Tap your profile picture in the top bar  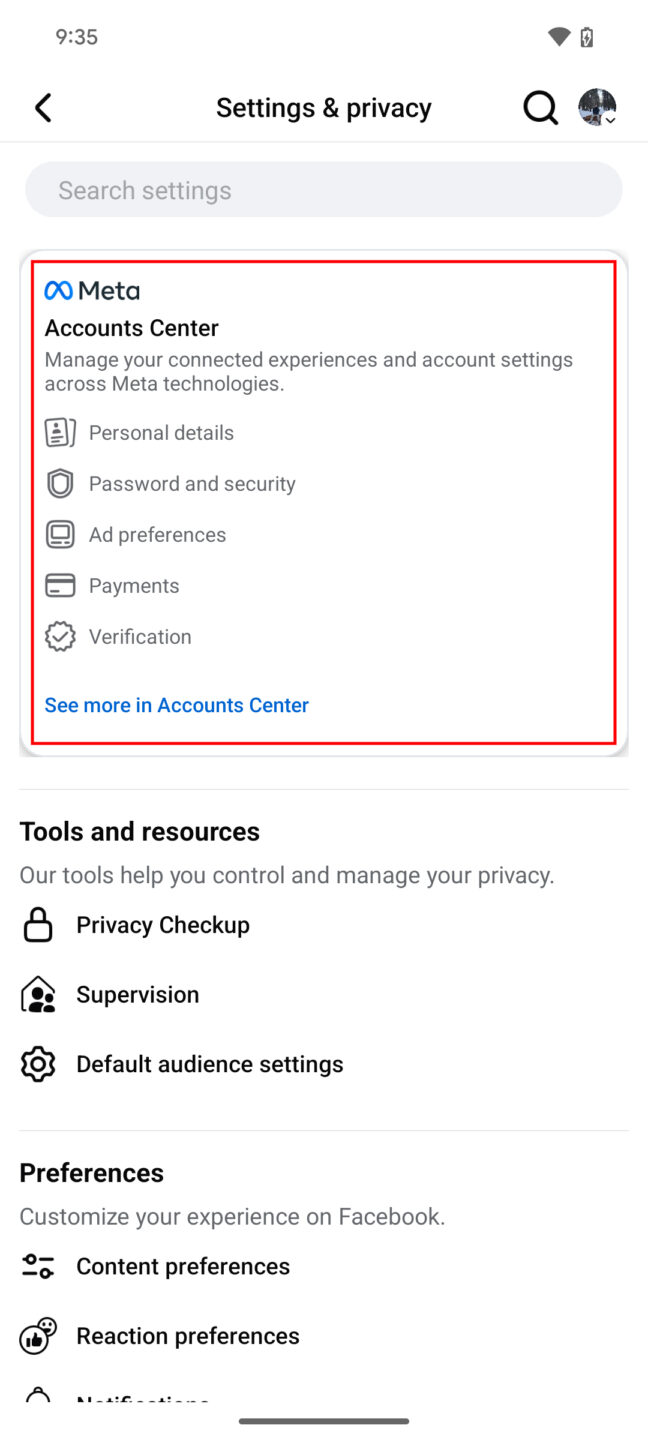point(597,106)
